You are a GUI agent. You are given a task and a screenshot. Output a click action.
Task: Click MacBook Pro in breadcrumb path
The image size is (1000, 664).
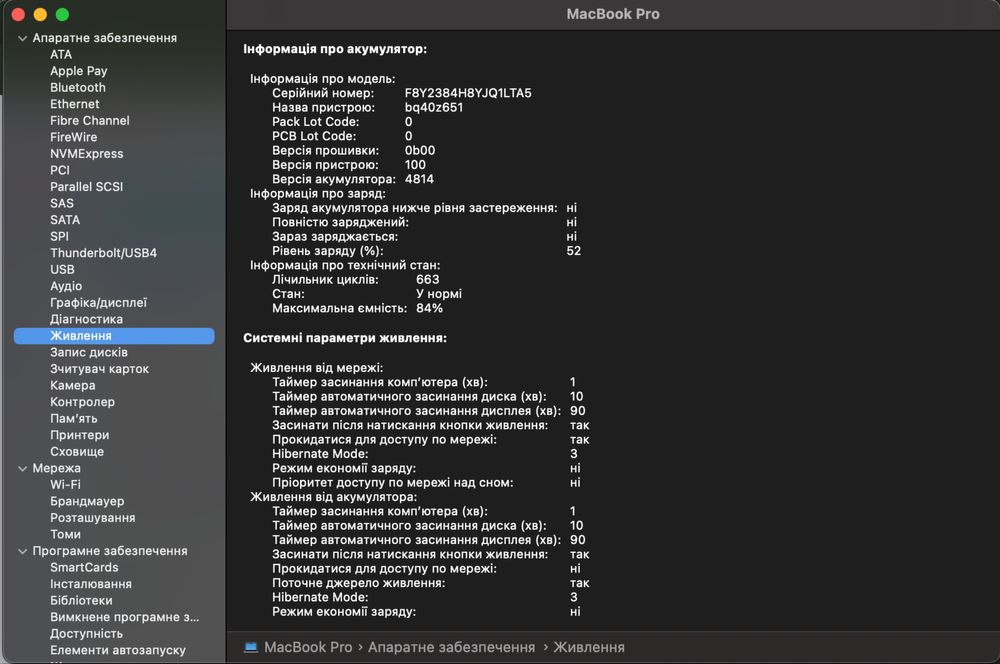[x=308, y=649]
